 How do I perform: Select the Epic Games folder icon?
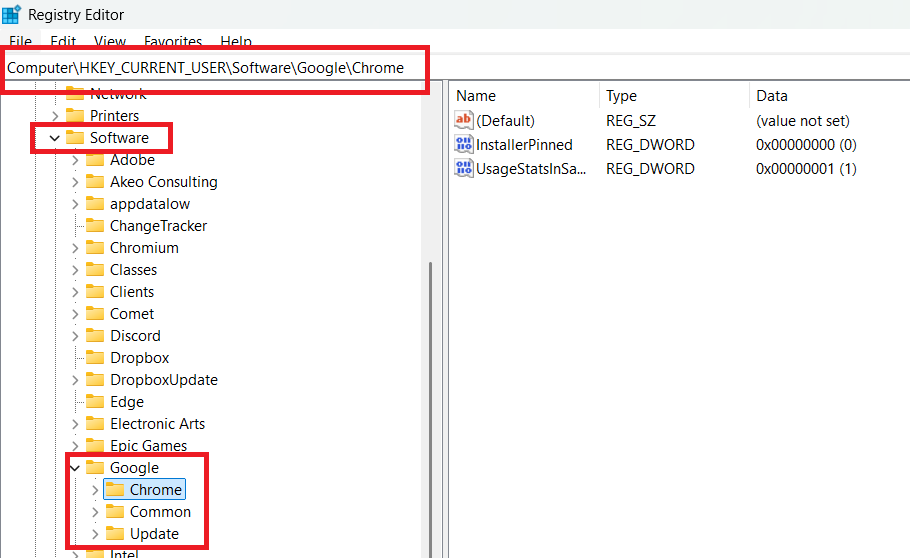[x=95, y=445]
